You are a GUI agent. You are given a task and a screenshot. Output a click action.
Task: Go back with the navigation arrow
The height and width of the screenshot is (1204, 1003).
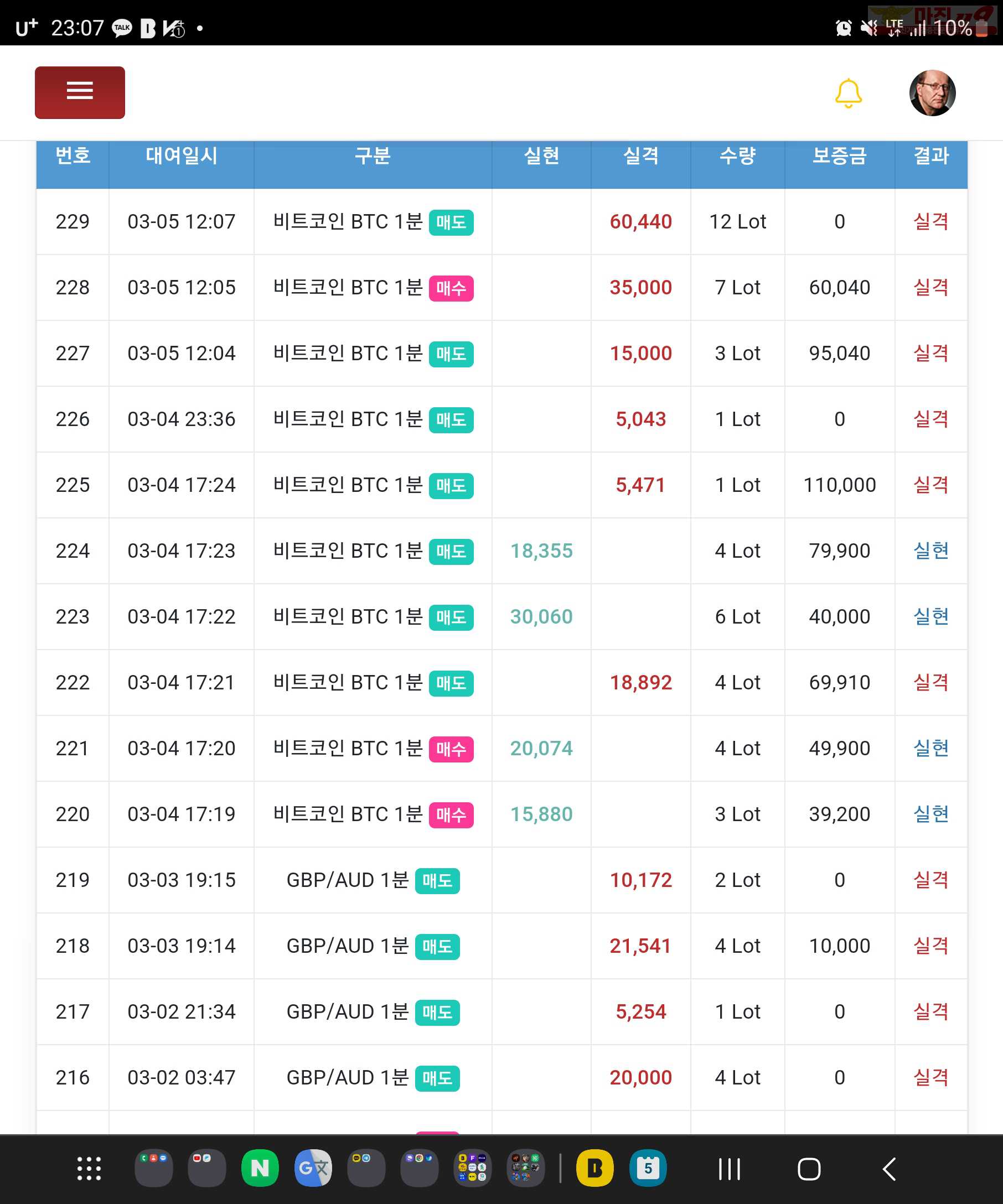[x=889, y=1169]
